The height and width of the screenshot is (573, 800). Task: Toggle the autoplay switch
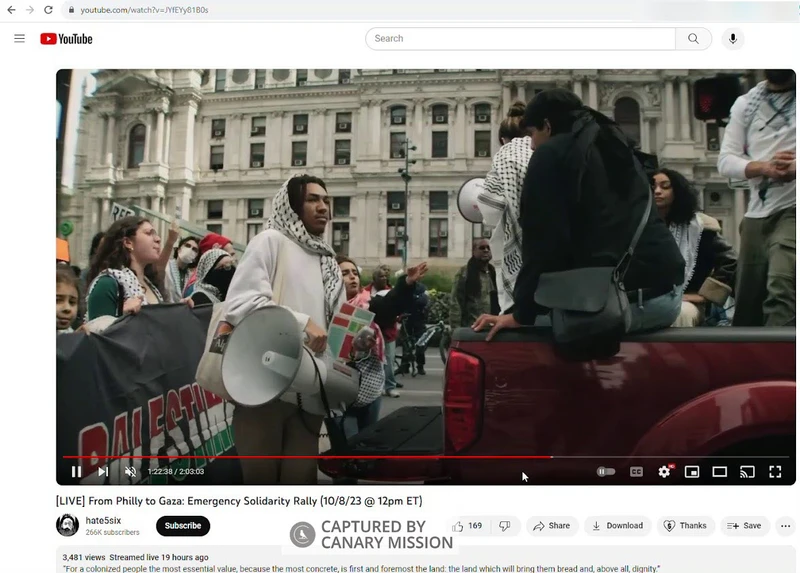[606, 472]
